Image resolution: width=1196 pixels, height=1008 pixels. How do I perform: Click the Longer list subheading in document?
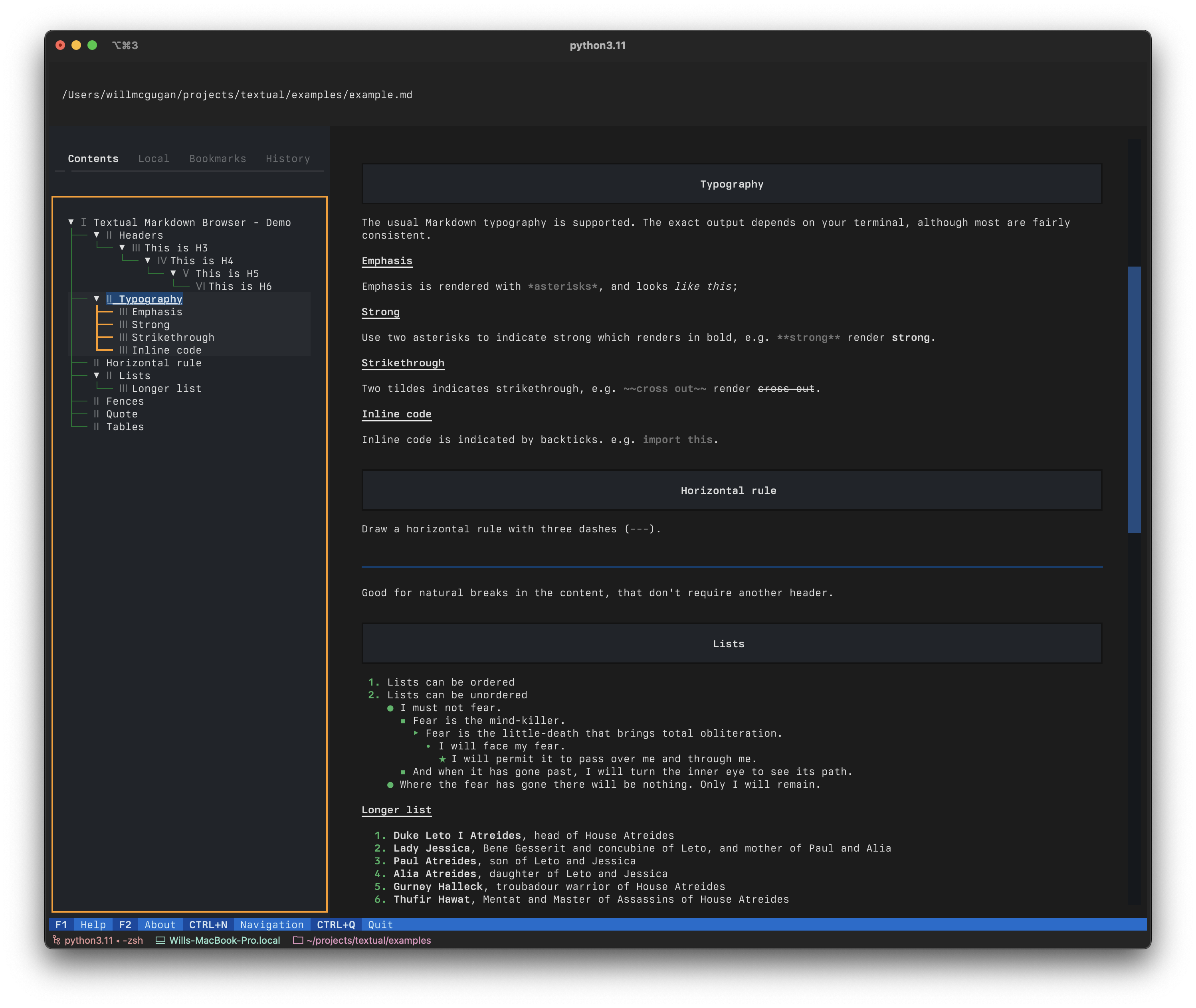click(397, 810)
